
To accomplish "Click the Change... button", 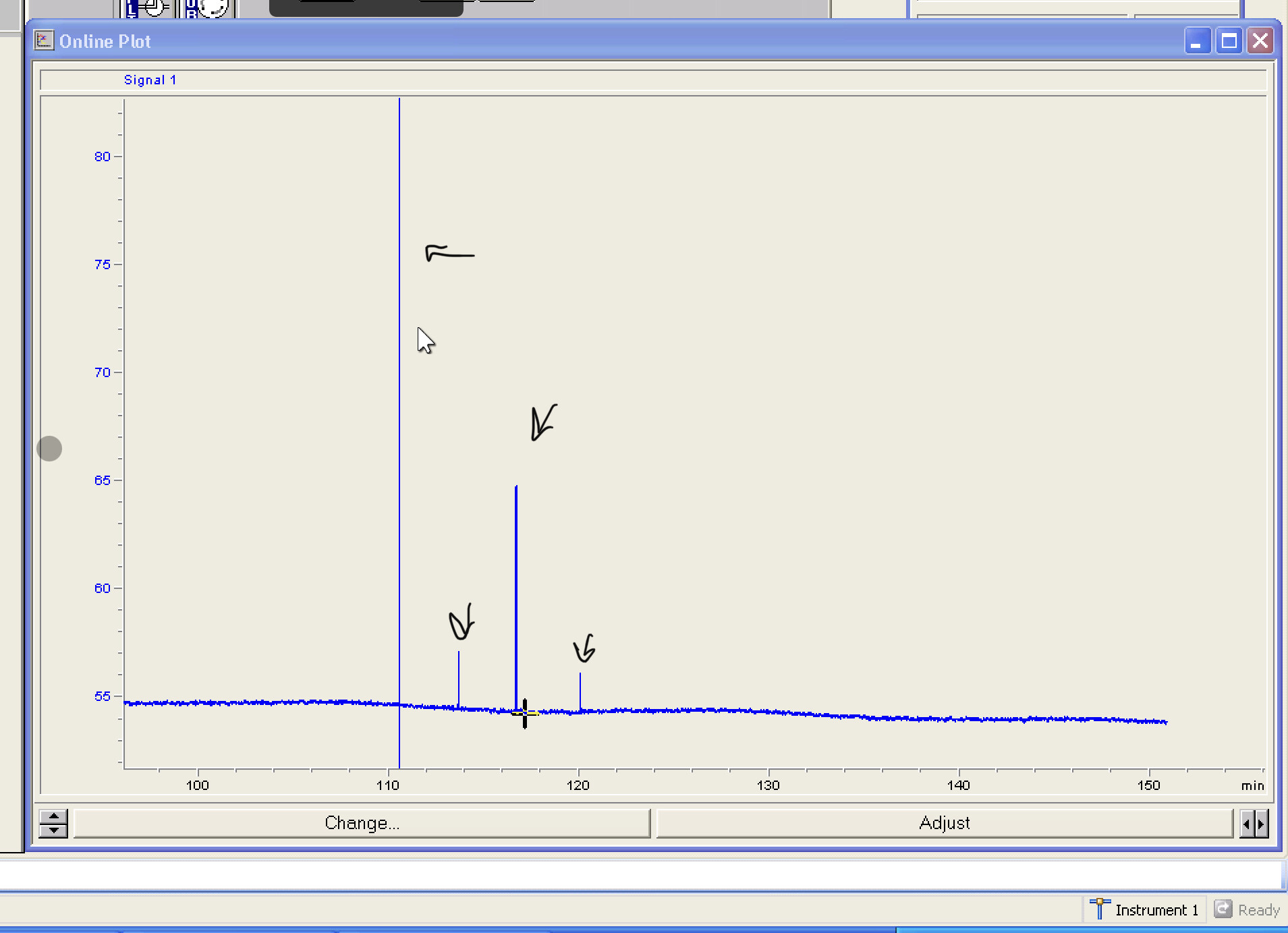I will point(362,823).
